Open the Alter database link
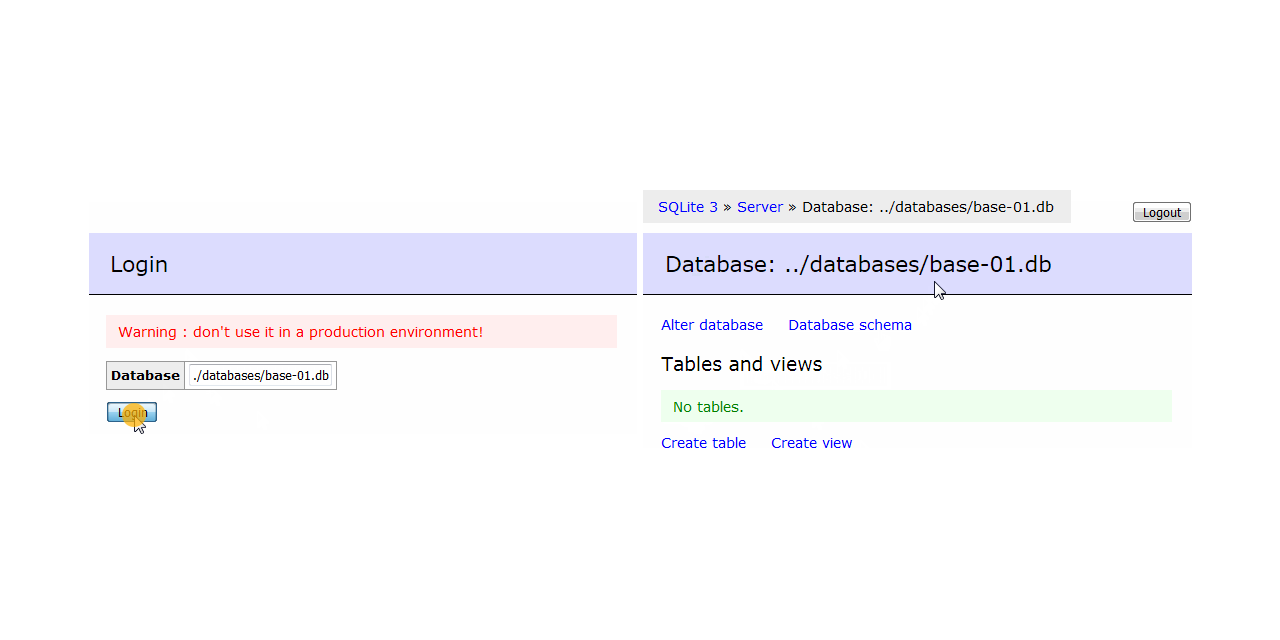Image resolution: width=1280 pixels, height=640 pixels. pyautogui.click(x=711, y=325)
